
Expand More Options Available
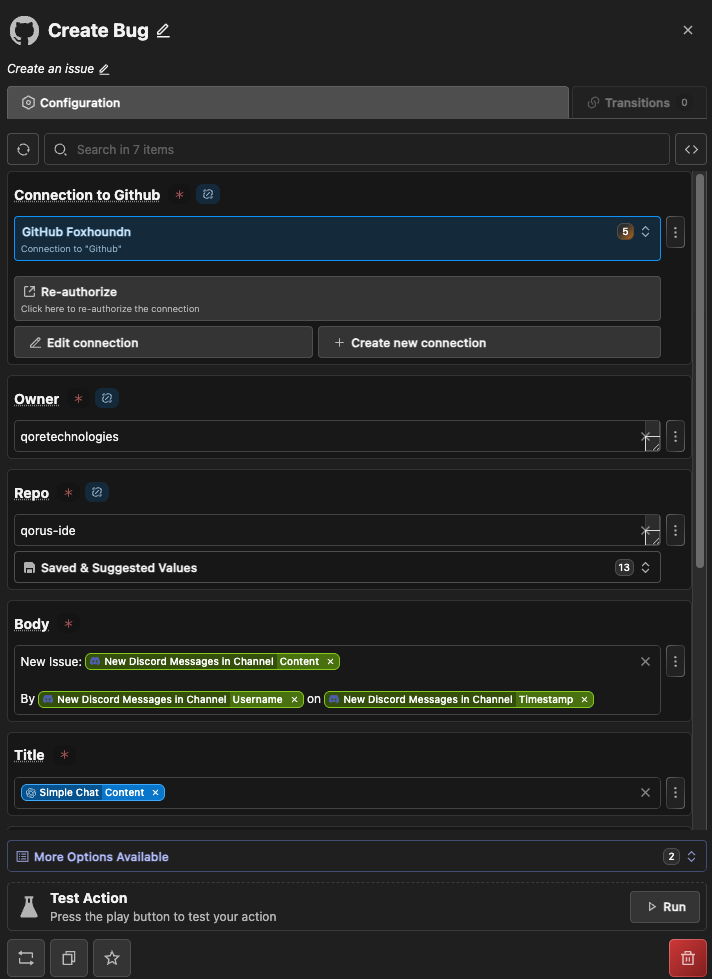(357, 856)
